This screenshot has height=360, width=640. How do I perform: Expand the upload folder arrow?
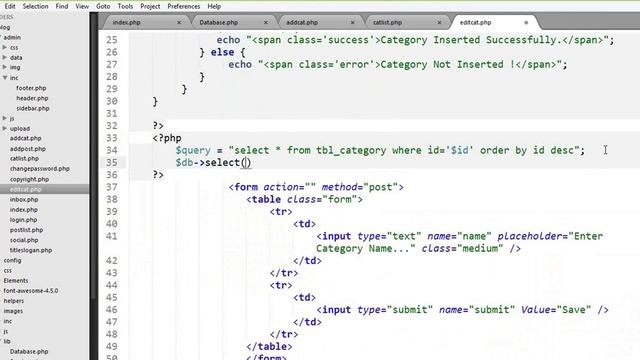[4, 129]
